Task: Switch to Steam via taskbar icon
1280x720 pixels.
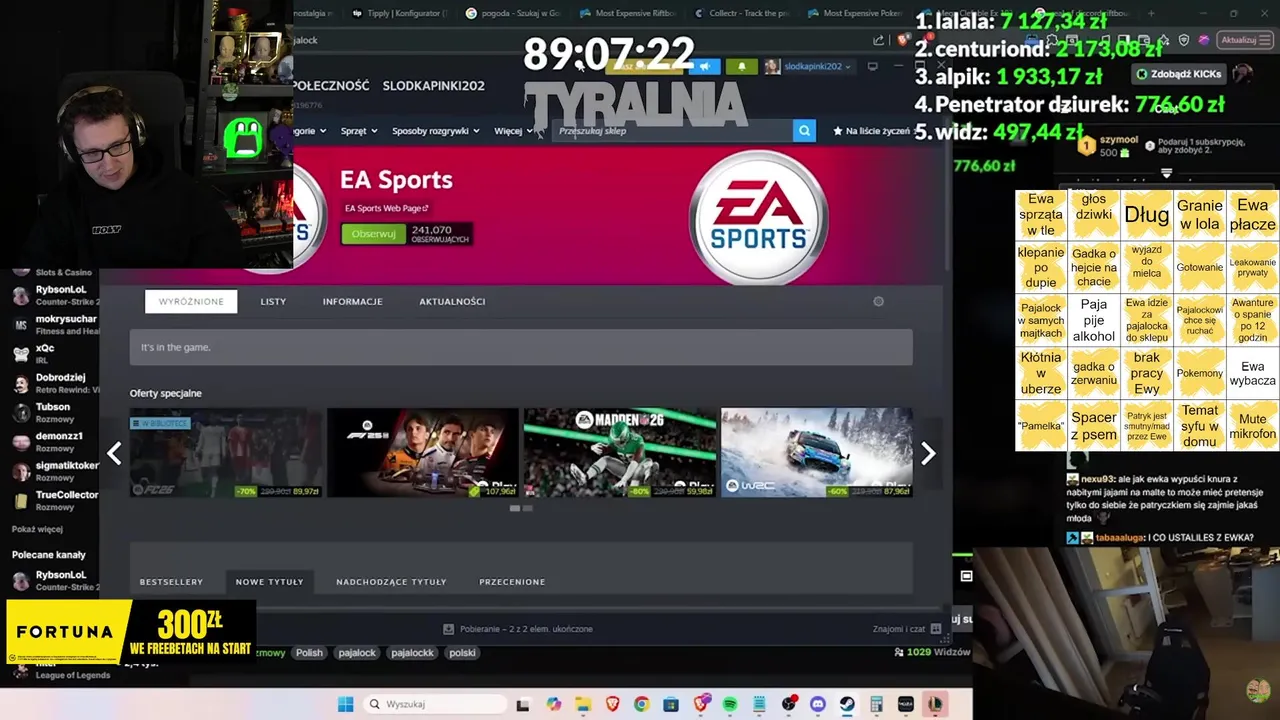Action: point(847,704)
